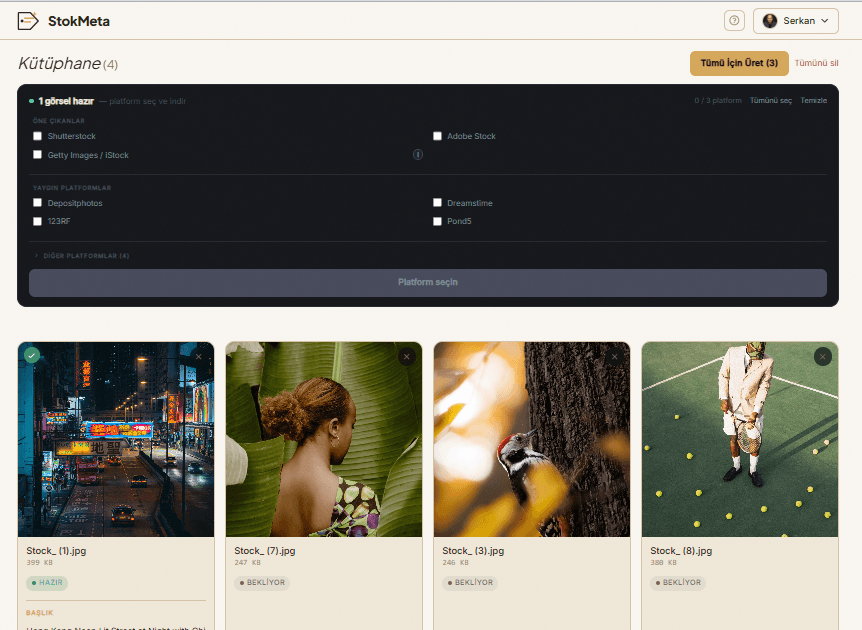Check the Depositphotos checkbox

point(37,203)
